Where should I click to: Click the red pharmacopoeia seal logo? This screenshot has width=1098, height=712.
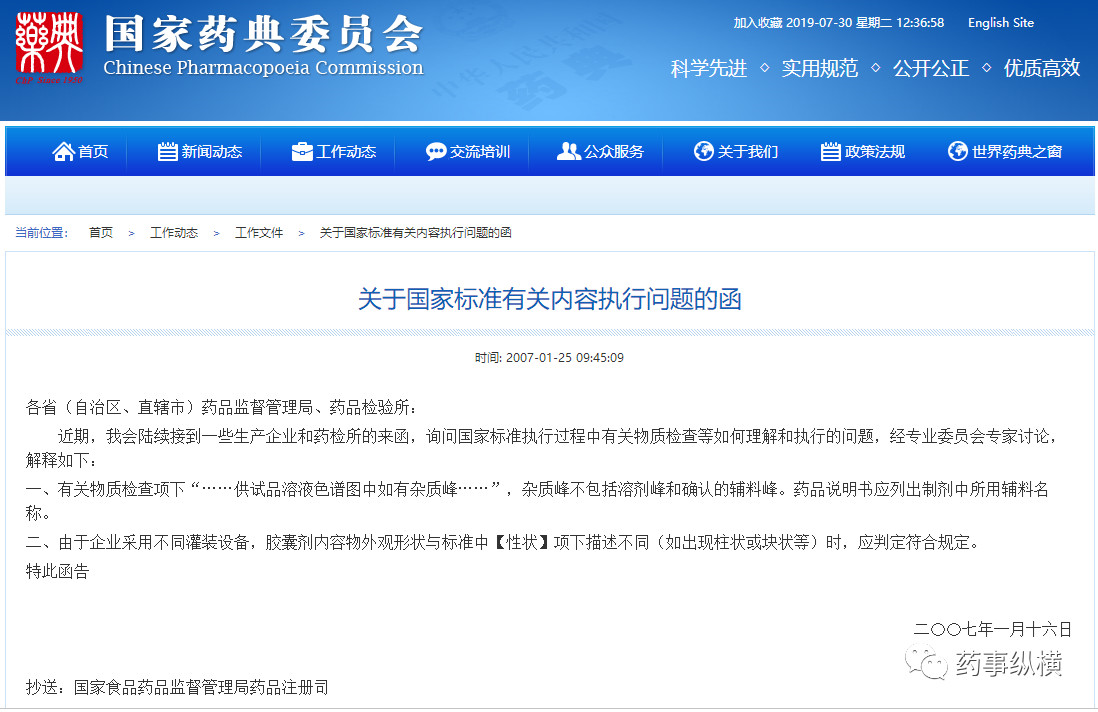[49, 49]
